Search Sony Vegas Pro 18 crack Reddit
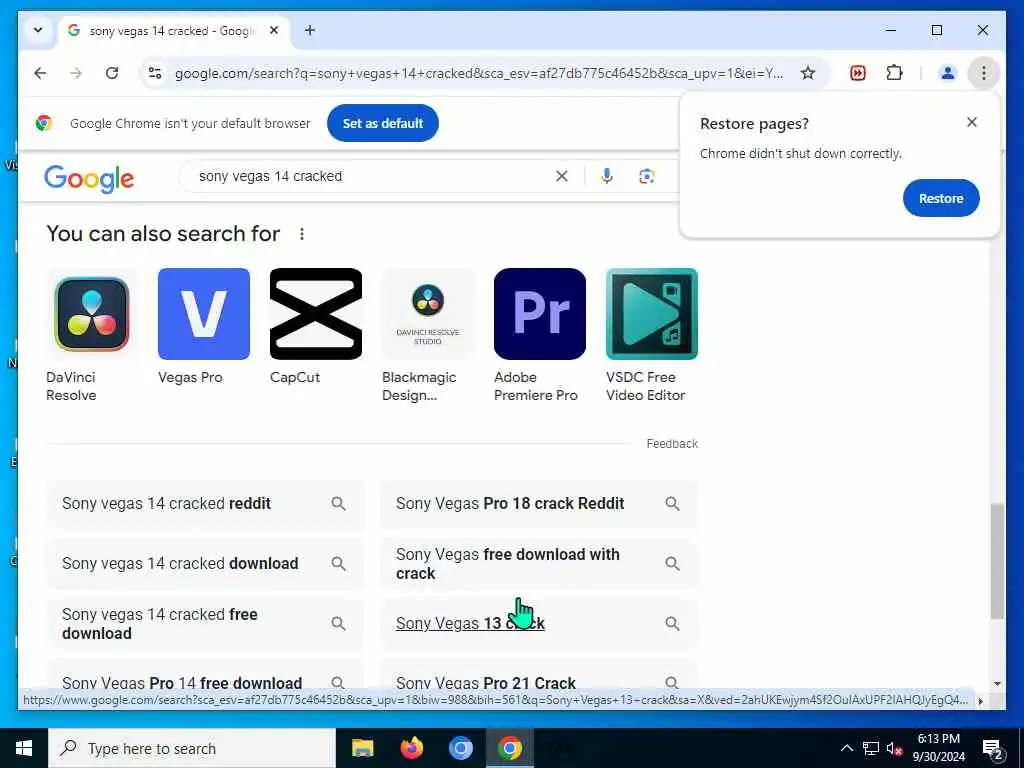Screen dimensions: 1024x768 pos(539,504)
